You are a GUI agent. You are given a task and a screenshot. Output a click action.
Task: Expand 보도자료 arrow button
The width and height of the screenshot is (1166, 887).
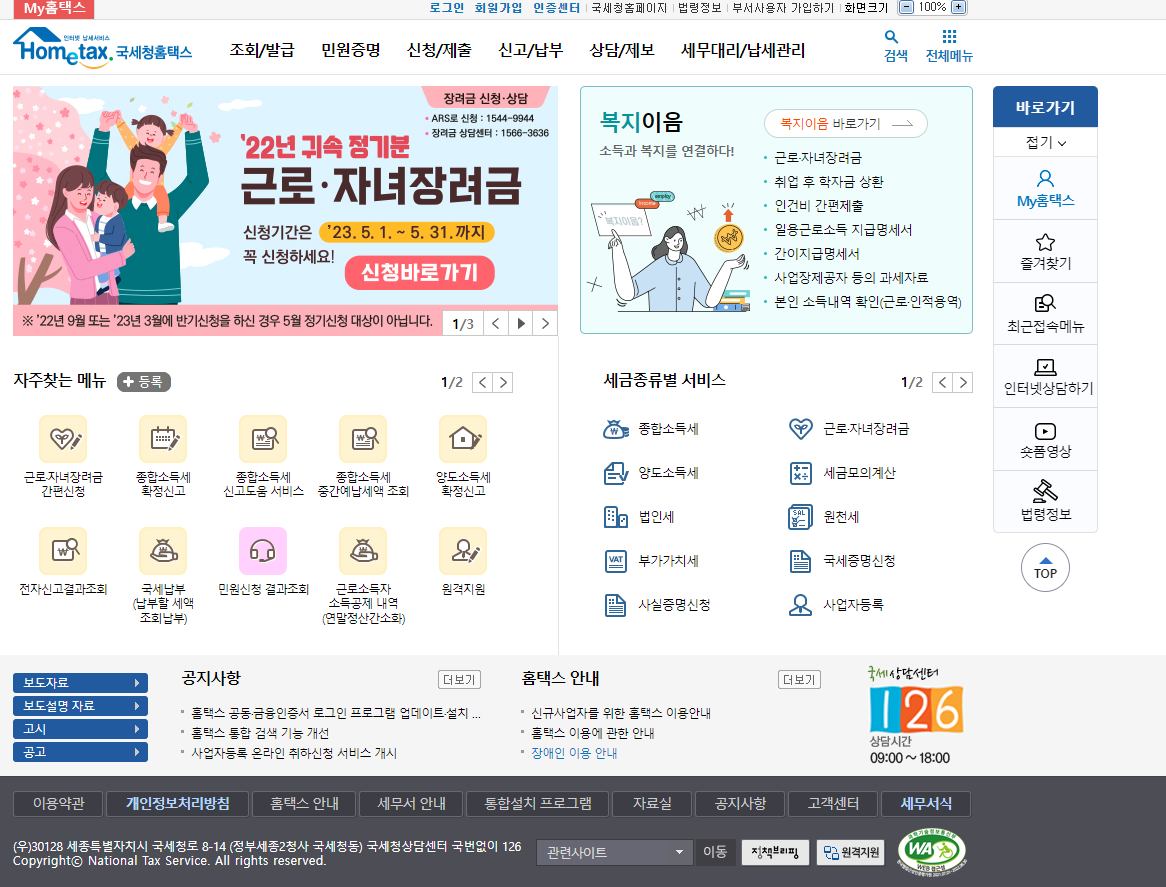point(80,683)
